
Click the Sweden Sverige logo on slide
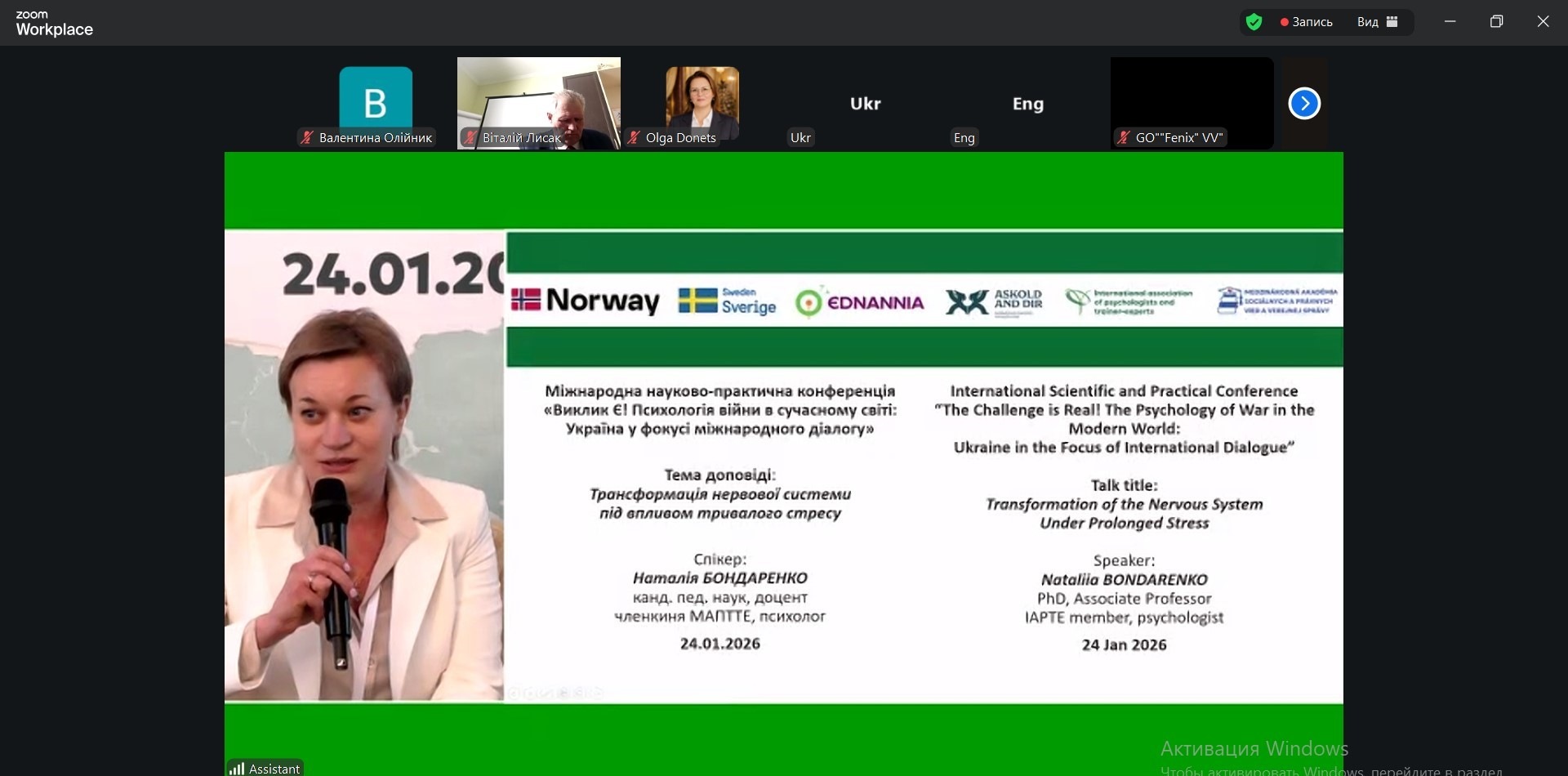(x=727, y=301)
